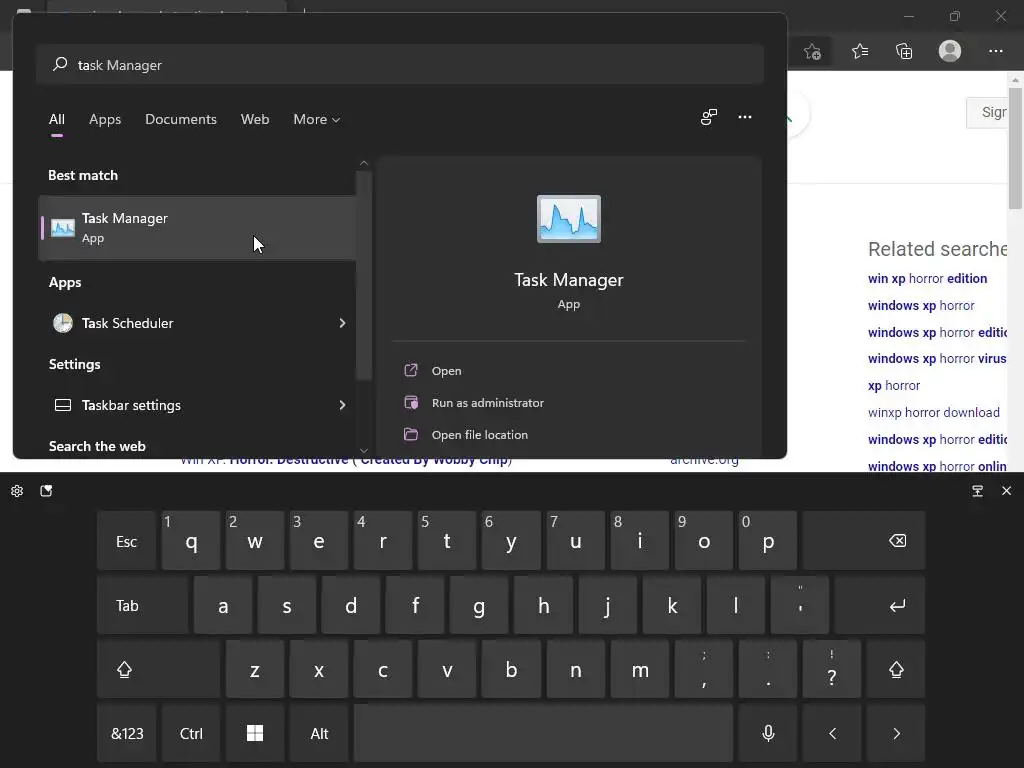The height and width of the screenshot is (768, 1024).
Task: Tap the m key
Action: tap(640, 669)
